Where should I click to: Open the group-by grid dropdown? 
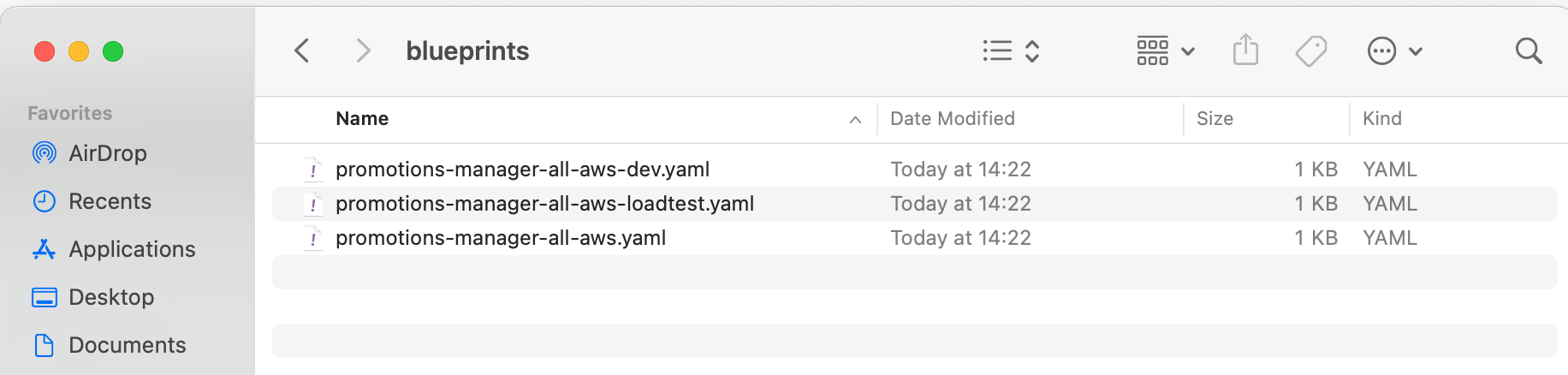pyautogui.click(x=1165, y=51)
